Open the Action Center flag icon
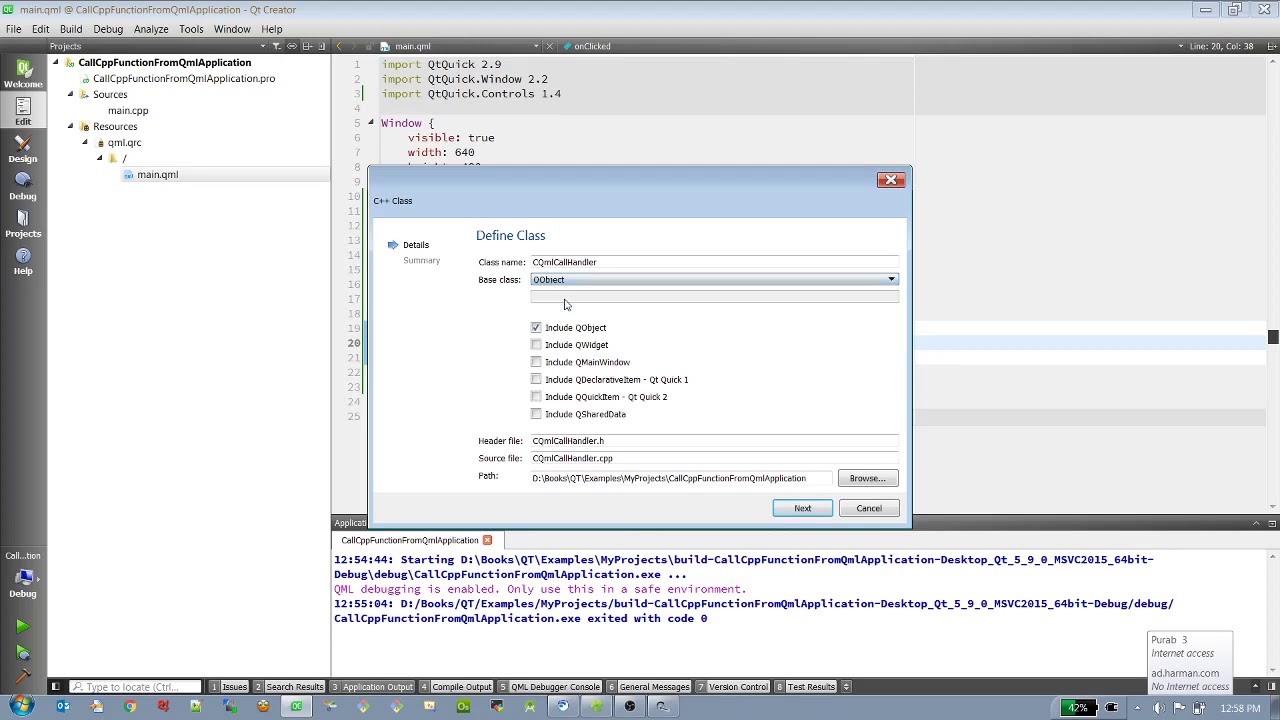1280x720 pixels. 1181,708
